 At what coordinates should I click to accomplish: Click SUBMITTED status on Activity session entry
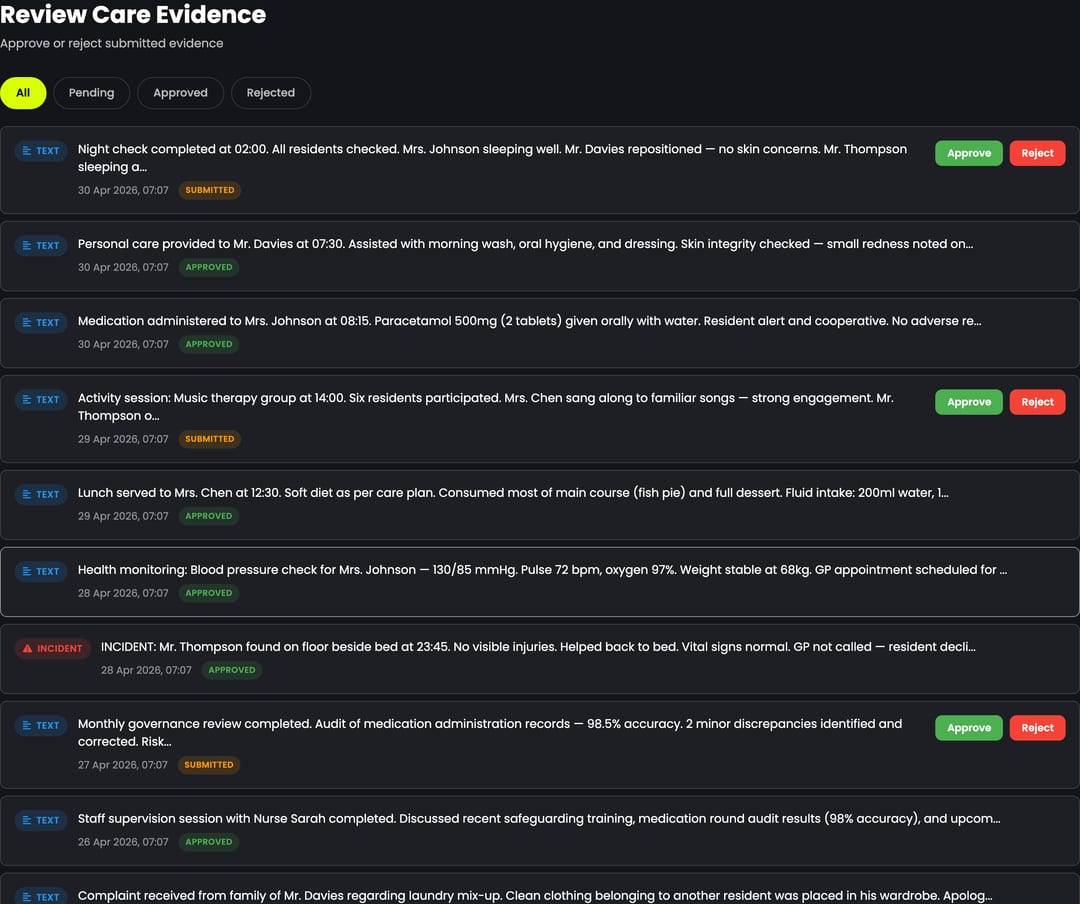coord(209,439)
